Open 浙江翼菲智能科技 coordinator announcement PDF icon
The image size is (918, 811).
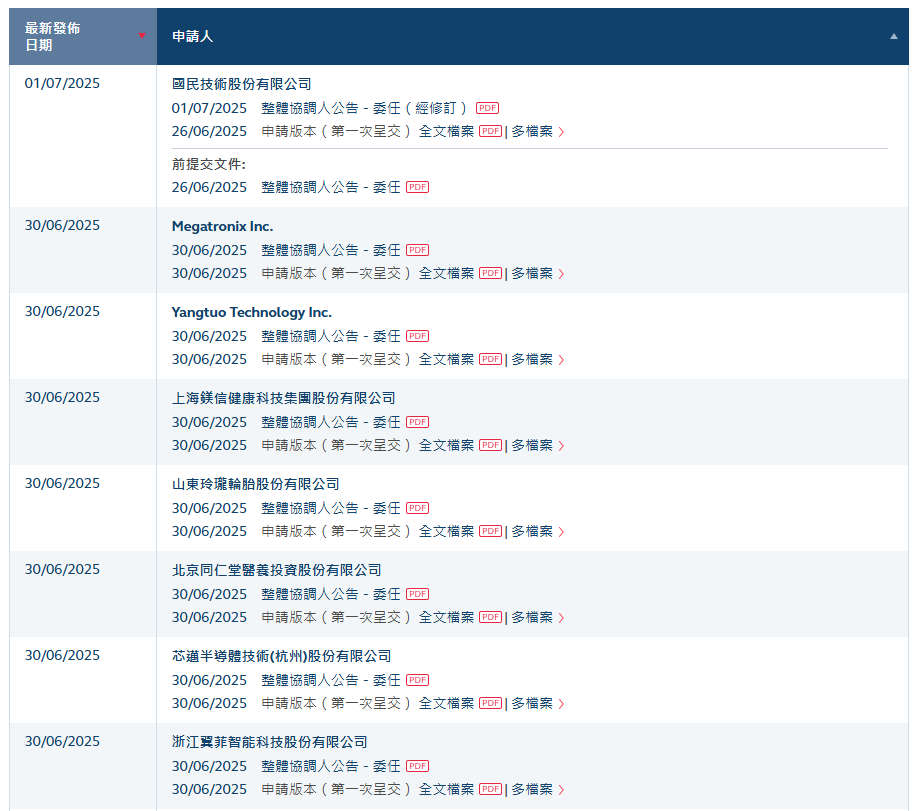tap(417, 766)
